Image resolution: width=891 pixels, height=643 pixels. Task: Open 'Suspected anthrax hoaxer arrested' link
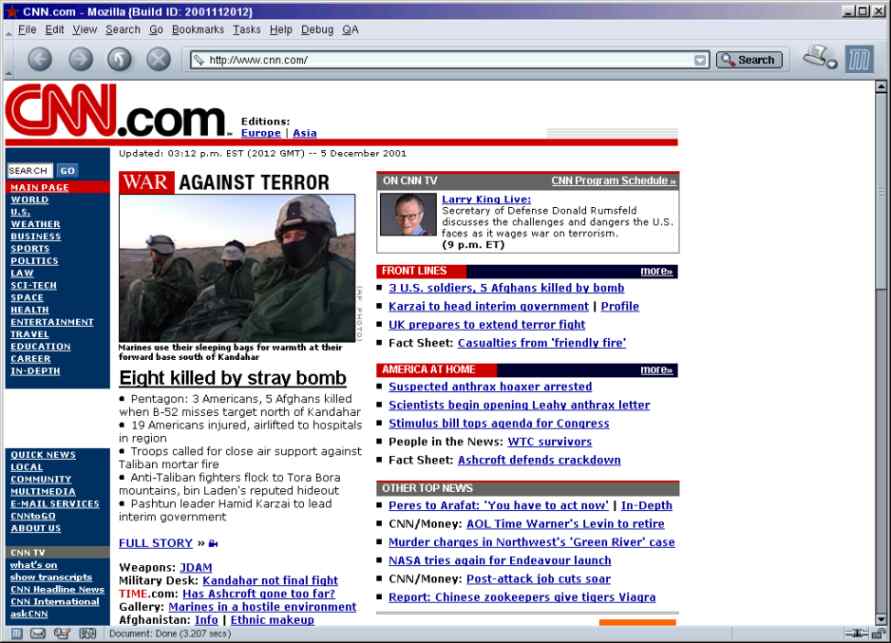coord(490,387)
